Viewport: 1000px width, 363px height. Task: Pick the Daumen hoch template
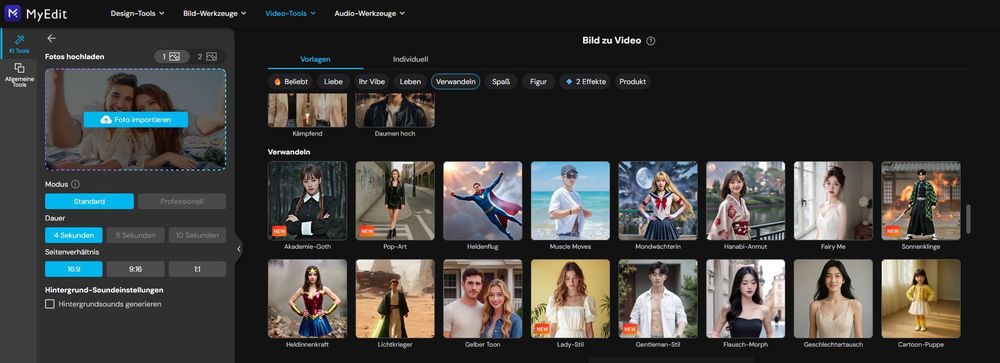click(x=395, y=110)
